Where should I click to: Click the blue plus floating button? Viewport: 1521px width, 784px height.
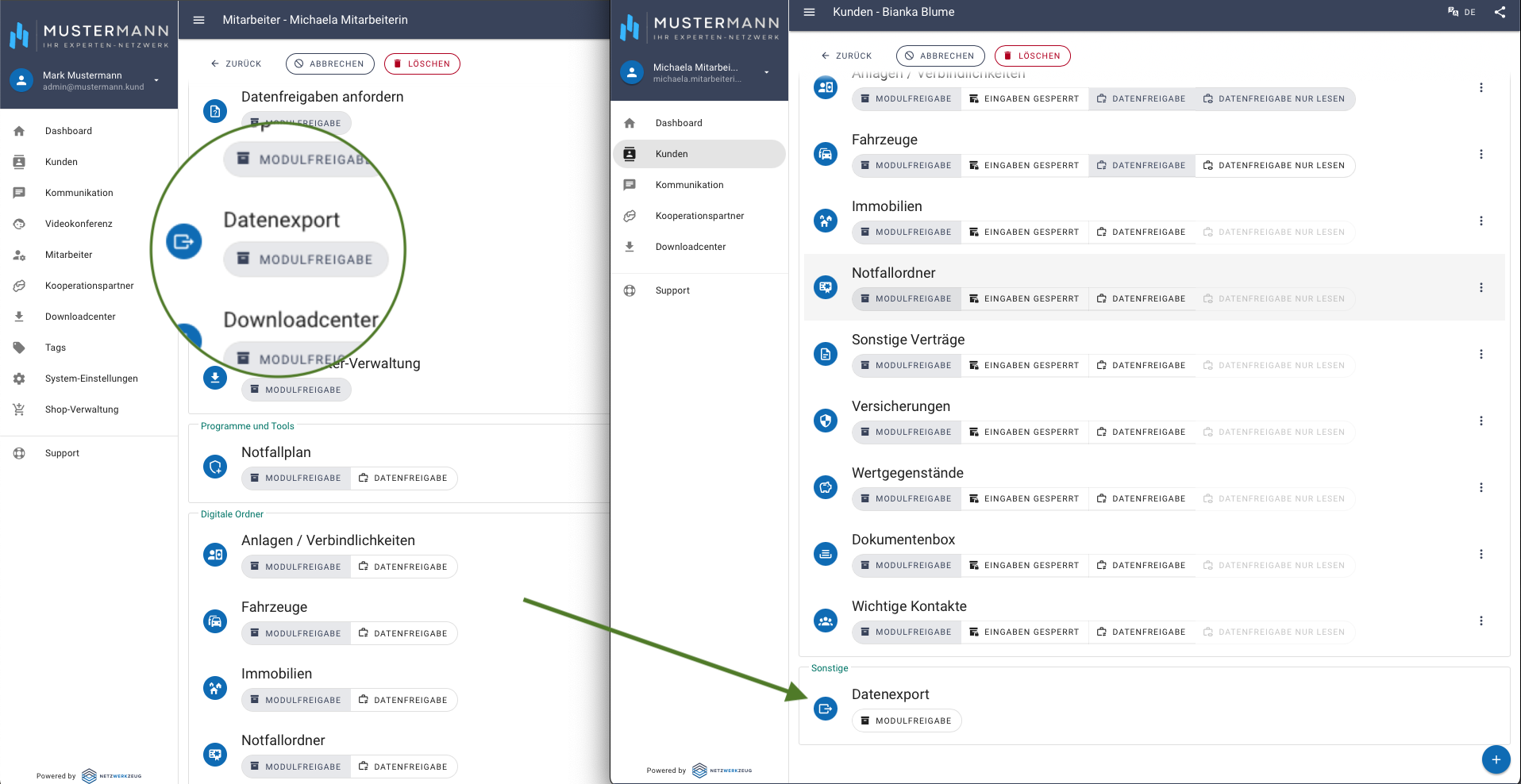pyautogui.click(x=1496, y=759)
